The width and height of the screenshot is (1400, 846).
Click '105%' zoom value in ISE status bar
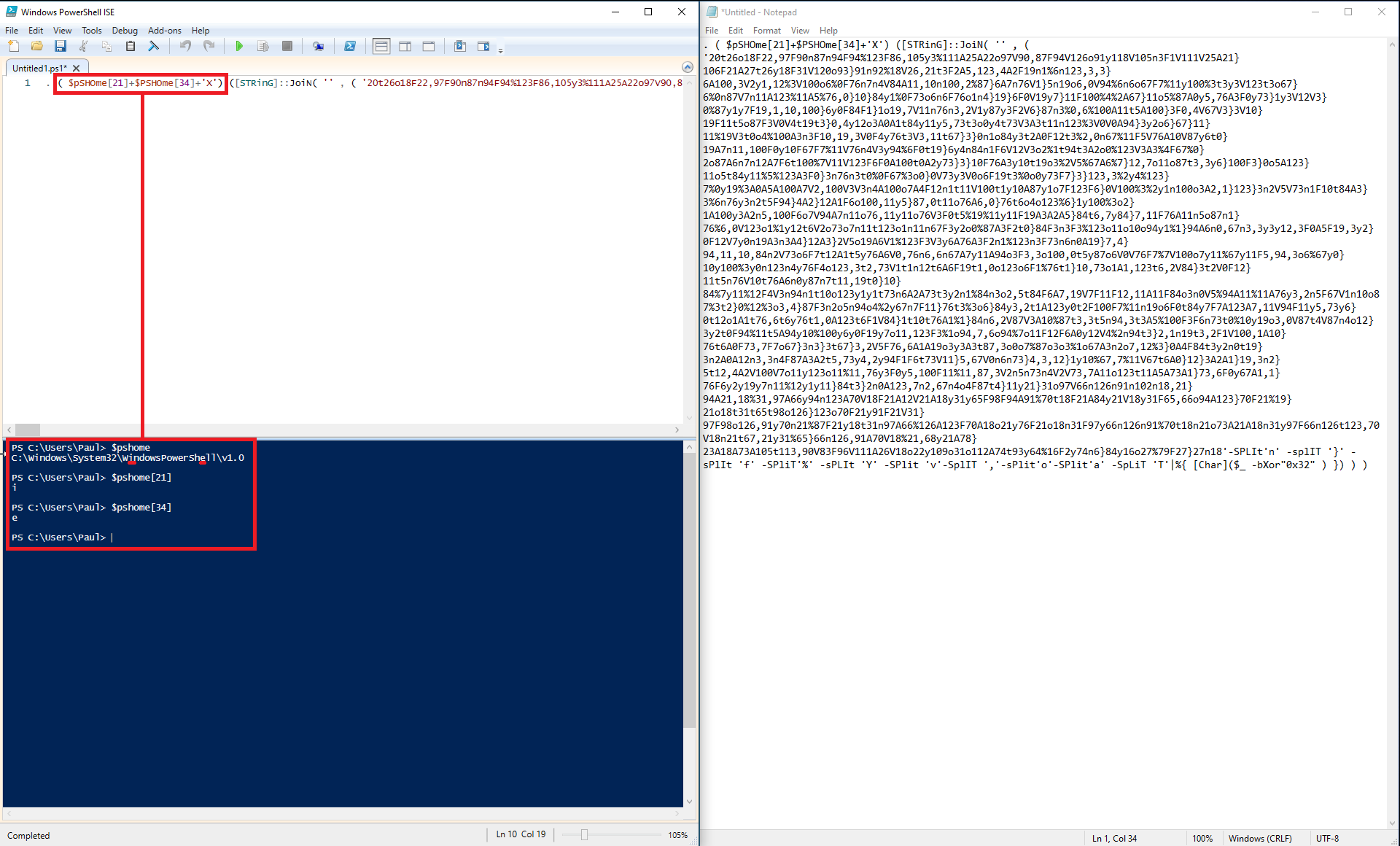click(677, 835)
